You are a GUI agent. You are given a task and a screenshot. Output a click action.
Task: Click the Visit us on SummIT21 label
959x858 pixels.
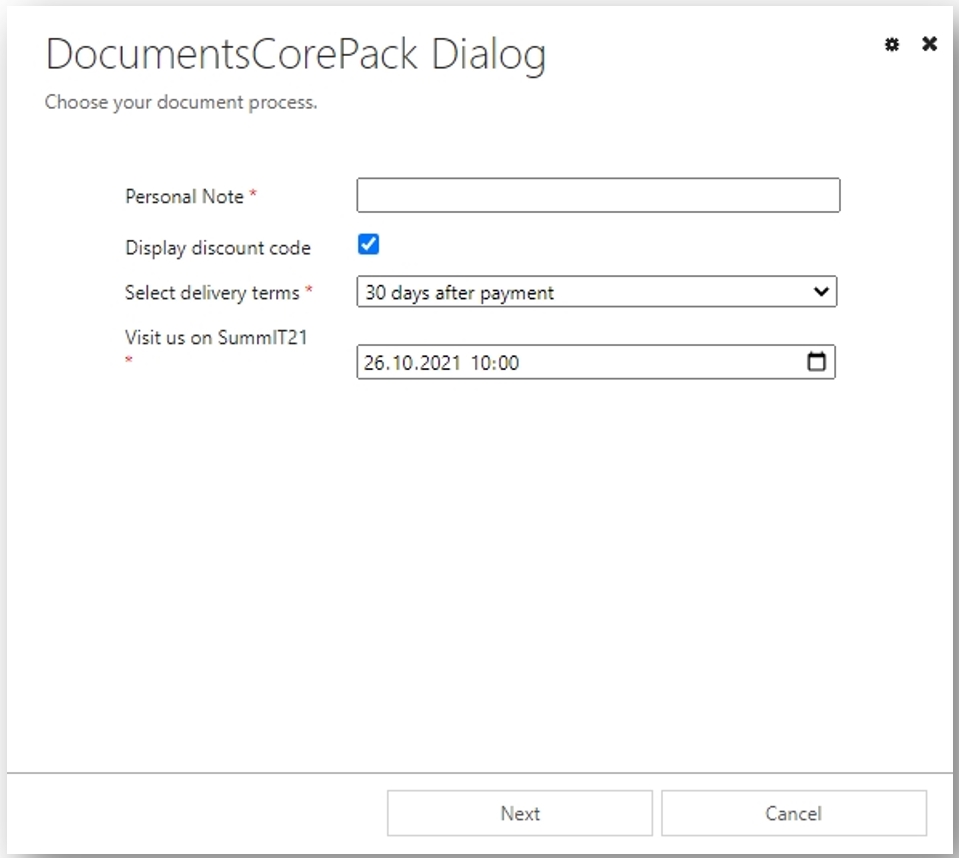pyautogui.click(x=216, y=338)
